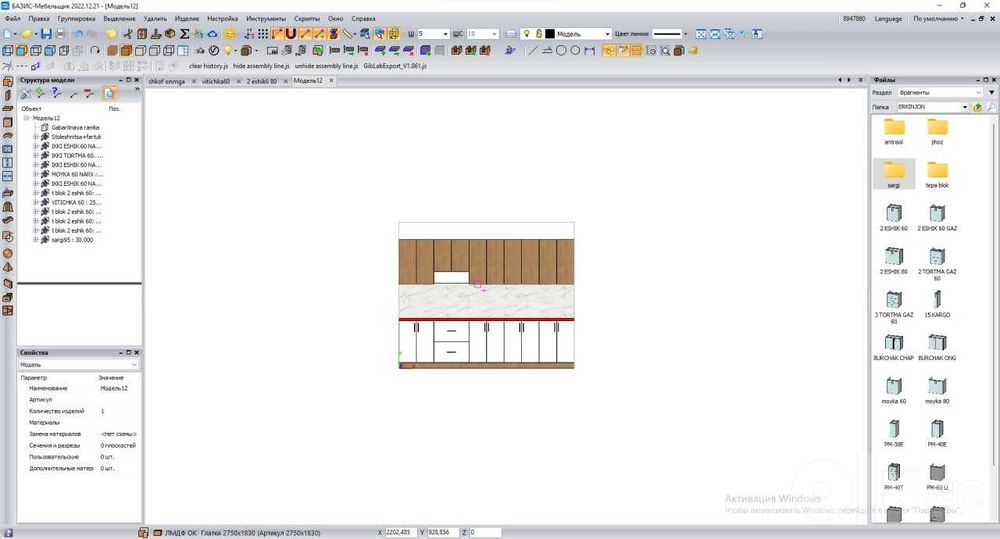
Task: Open the Настройка menu
Action: click(x=223, y=18)
